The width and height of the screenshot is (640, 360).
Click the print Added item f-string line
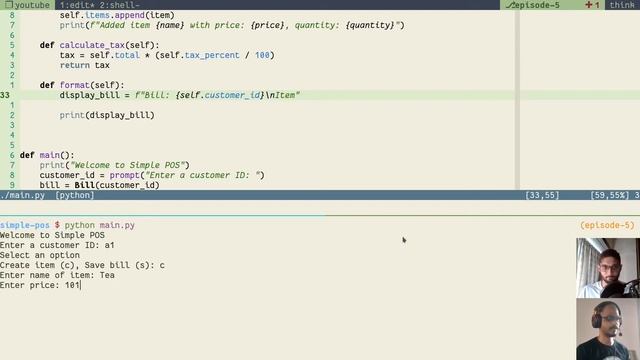click(x=232, y=25)
